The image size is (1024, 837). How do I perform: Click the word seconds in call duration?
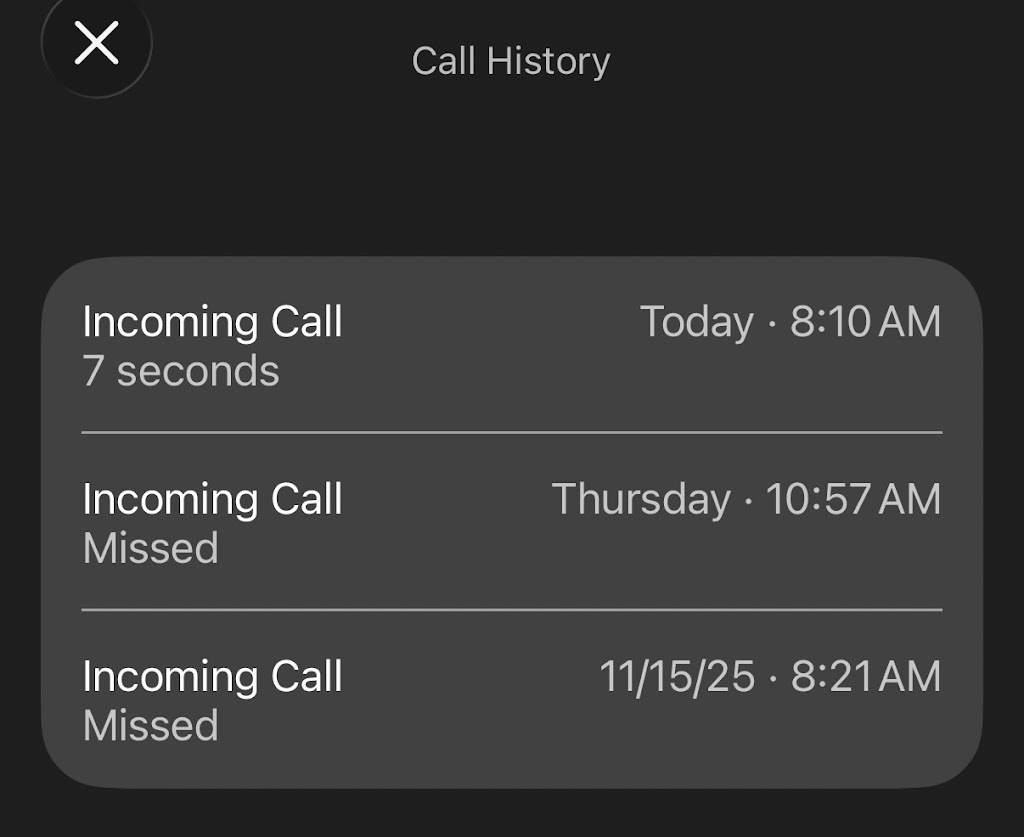click(198, 371)
